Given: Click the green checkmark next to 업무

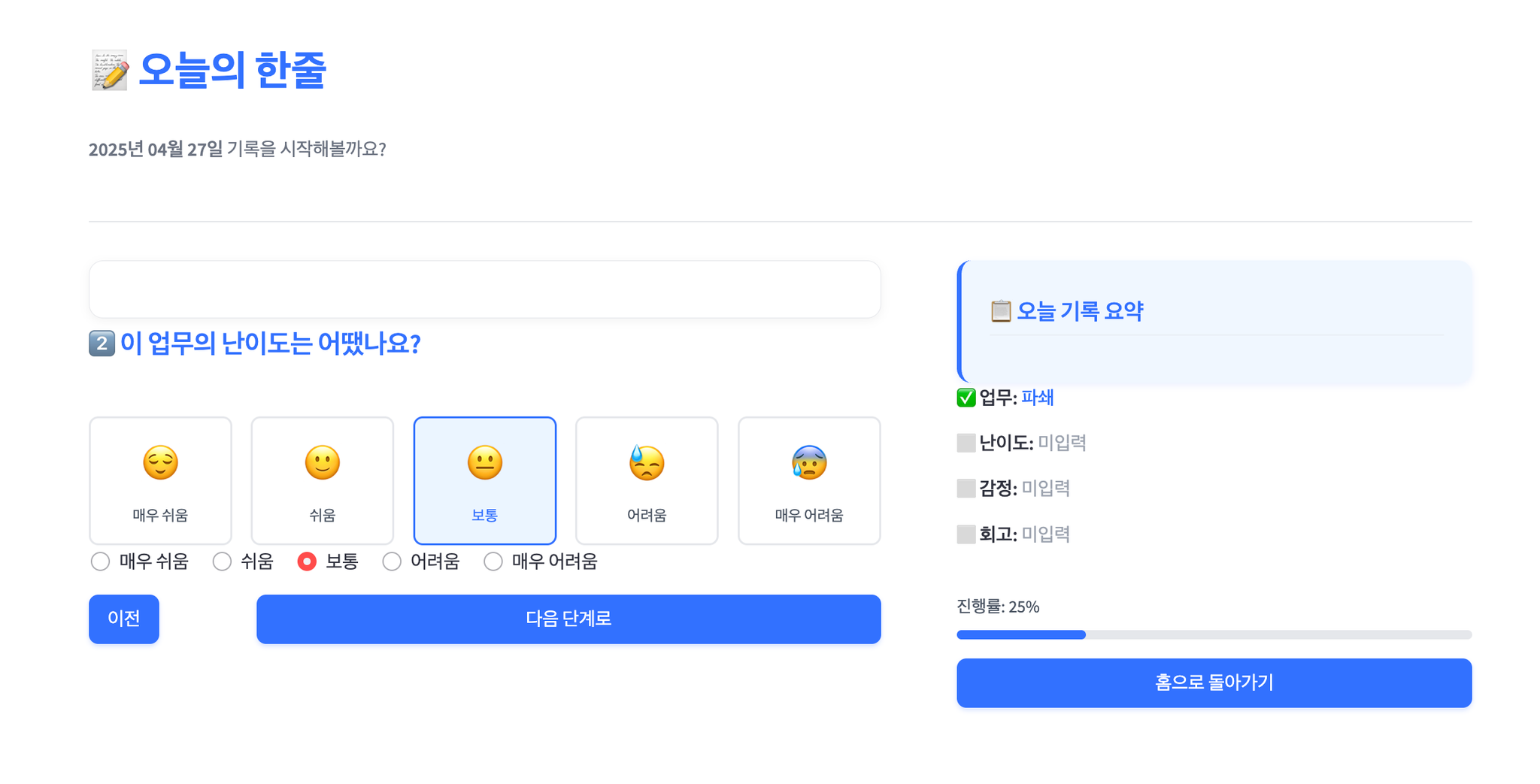Looking at the screenshot, I should [x=966, y=398].
